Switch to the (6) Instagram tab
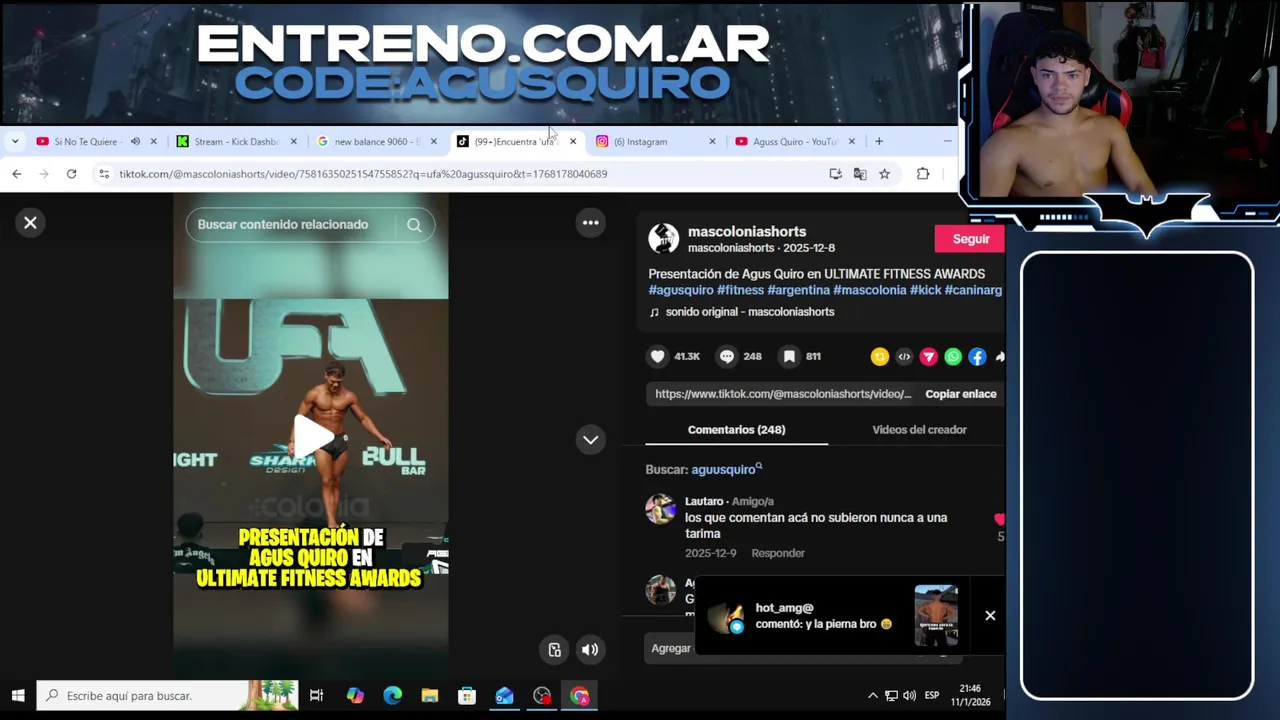 642,142
